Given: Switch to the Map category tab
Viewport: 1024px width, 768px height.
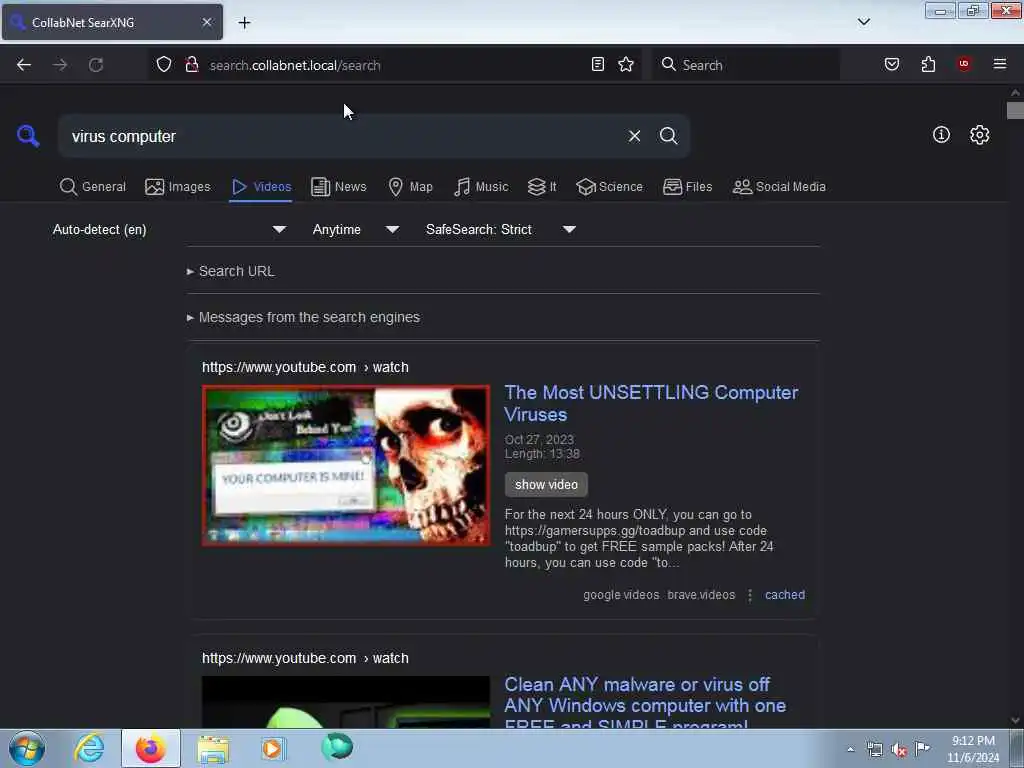Looking at the screenshot, I should [x=410, y=187].
